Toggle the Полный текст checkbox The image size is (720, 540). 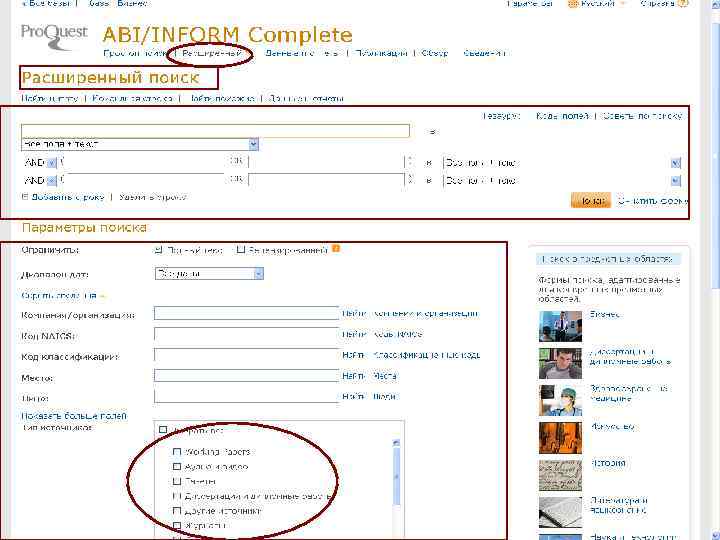[x=158, y=250]
